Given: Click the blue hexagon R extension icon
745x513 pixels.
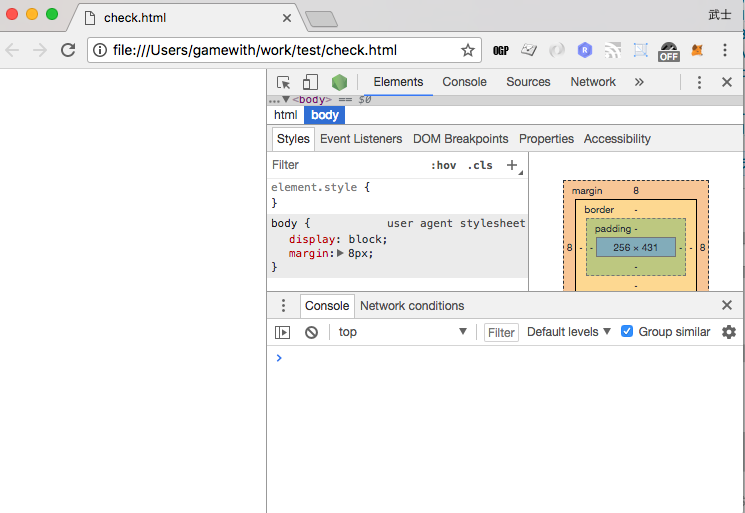Looking at the screenshot, I should pyautogui.click(x=585, y=50).
